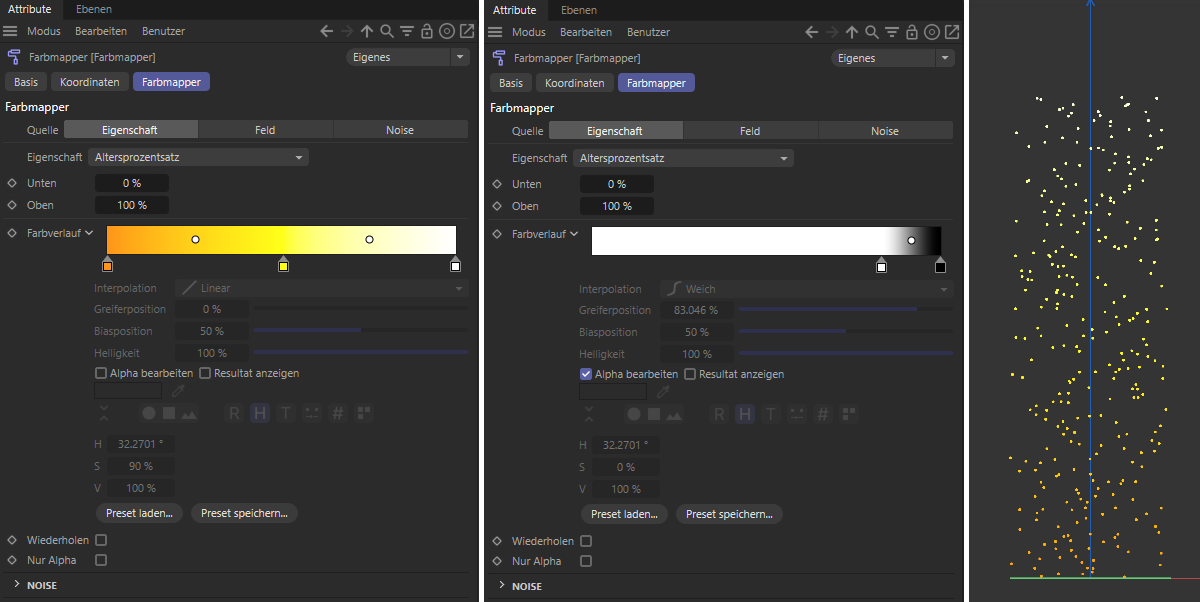Select black gradient knot in right panel
1200x602 pixels.
click(x=940, y=265)
